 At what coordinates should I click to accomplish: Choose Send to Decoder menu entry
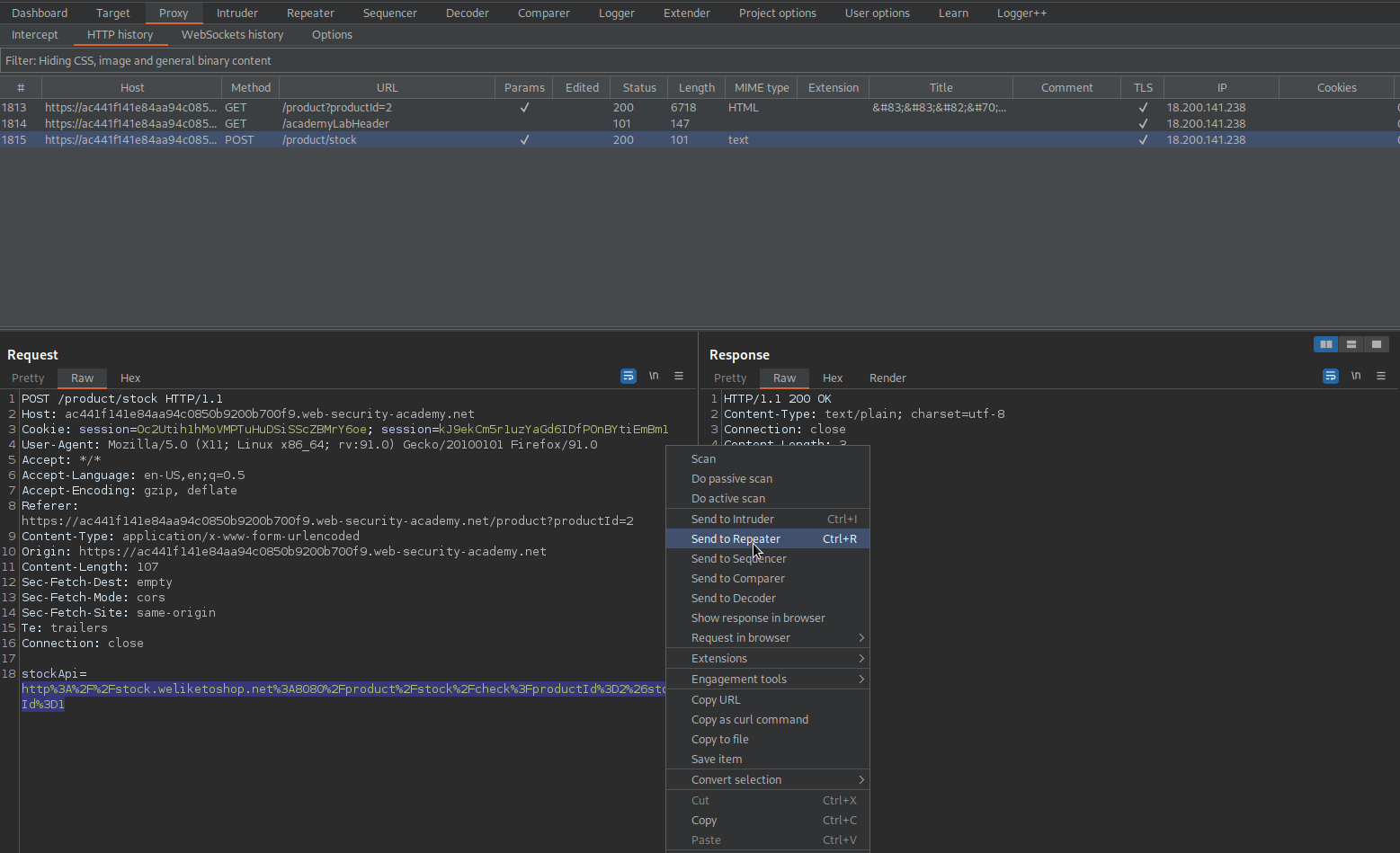click(768, 599)
